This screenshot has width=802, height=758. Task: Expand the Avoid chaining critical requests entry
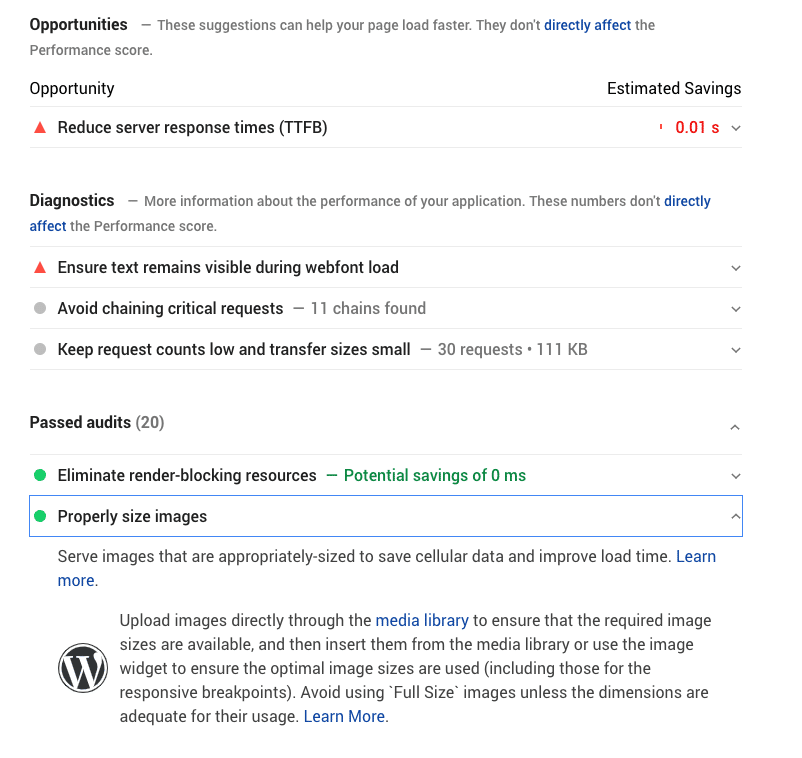[x=736, y=309]
